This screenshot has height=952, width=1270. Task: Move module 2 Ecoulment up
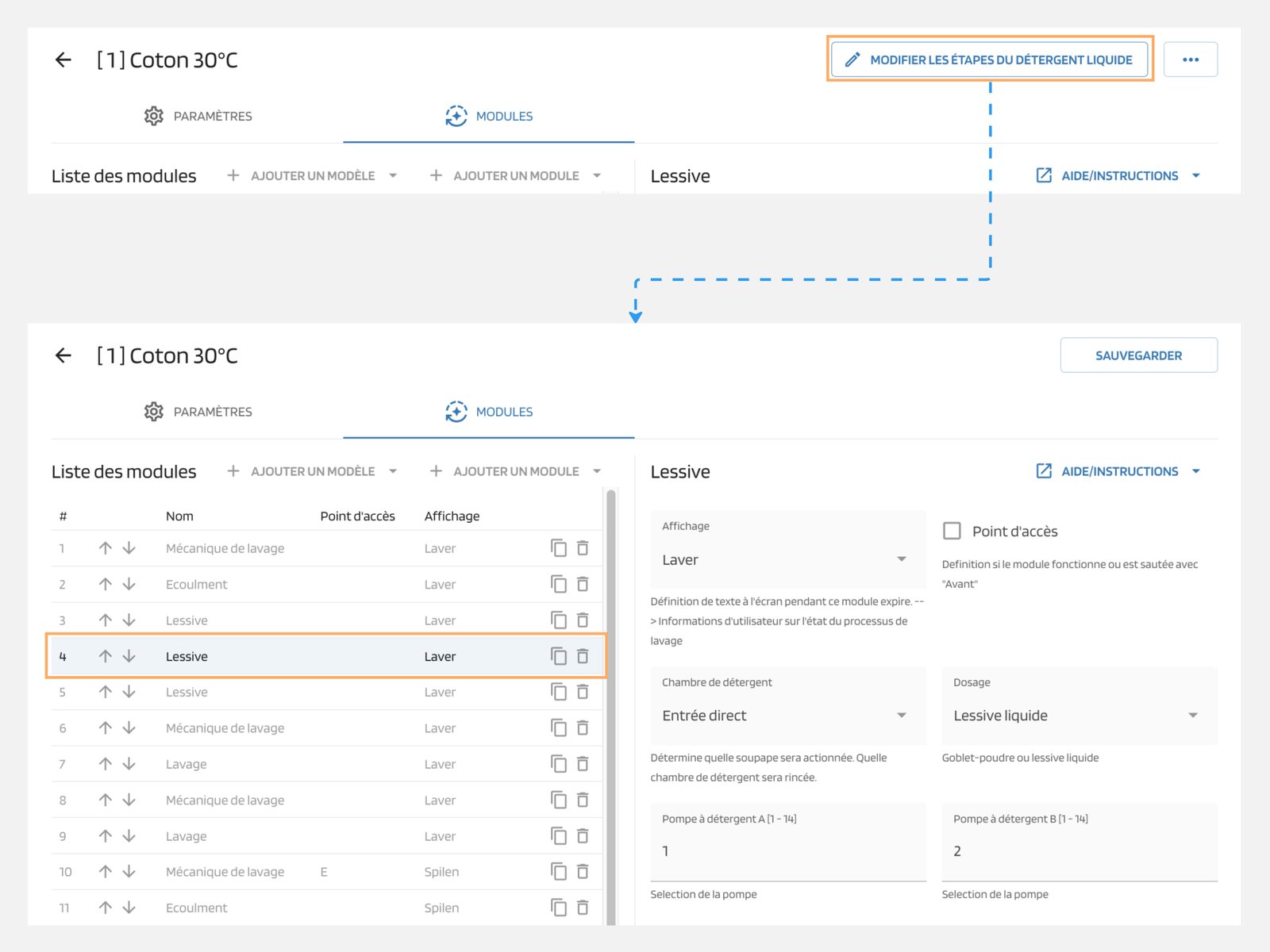105,585
